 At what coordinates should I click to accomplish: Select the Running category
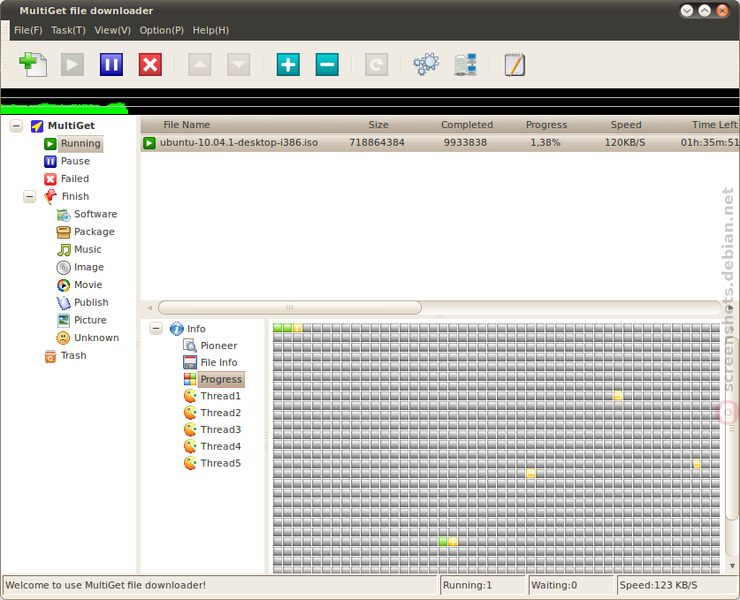point(81,144)
